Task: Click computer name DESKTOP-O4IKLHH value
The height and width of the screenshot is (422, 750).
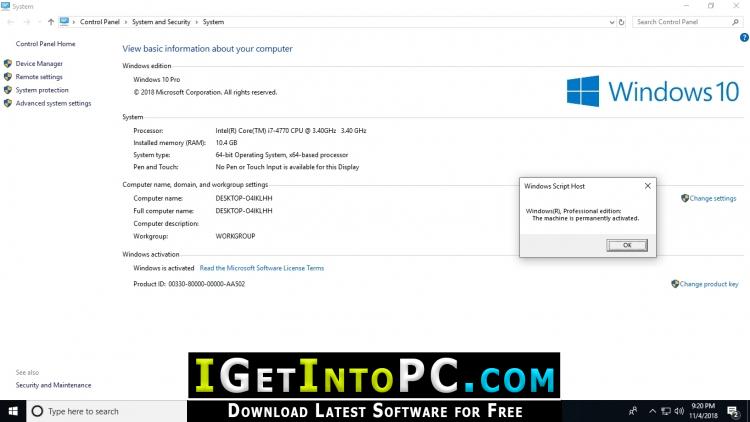Action: (x=244, y=198)
